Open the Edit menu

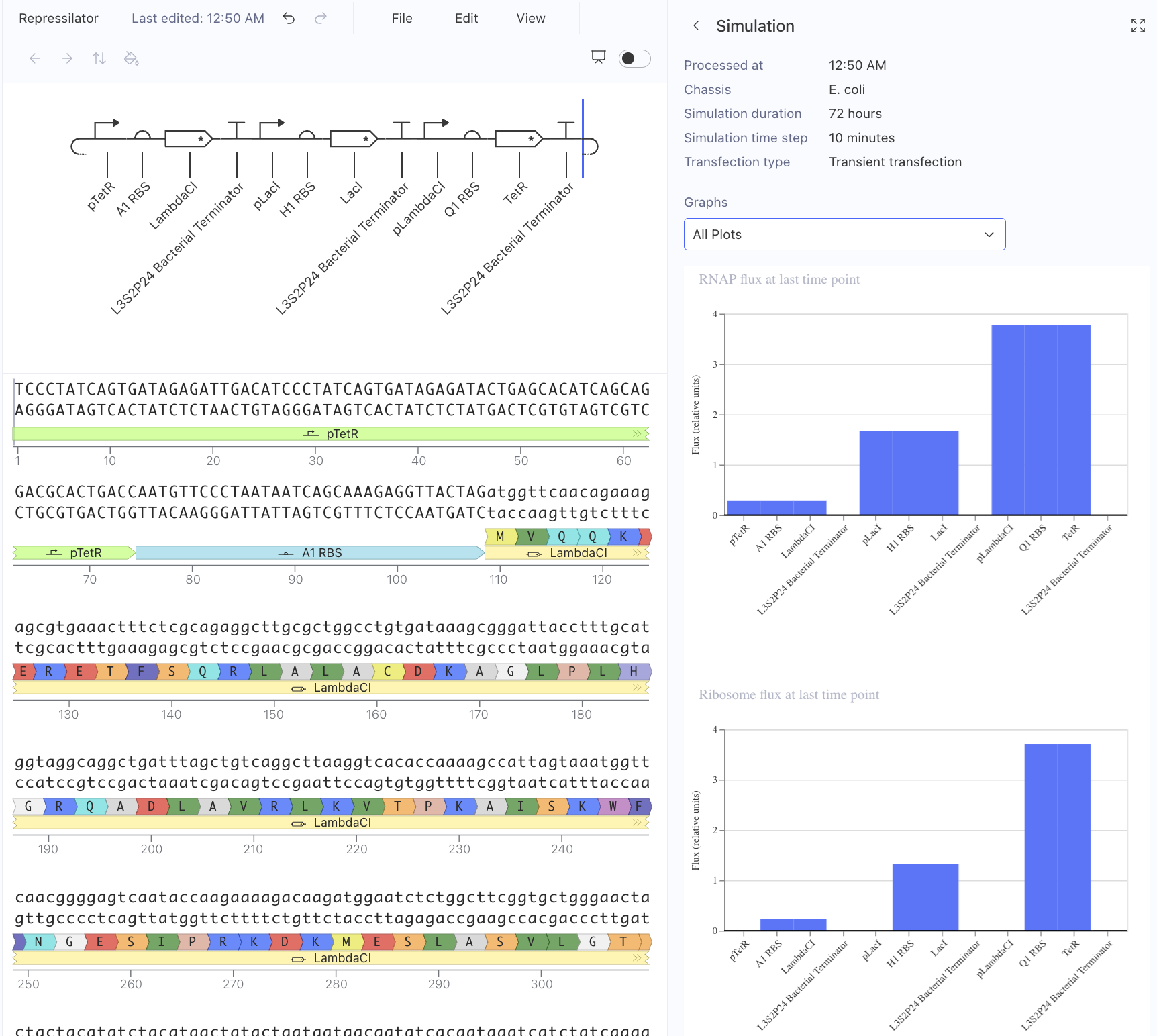[466, 19]
